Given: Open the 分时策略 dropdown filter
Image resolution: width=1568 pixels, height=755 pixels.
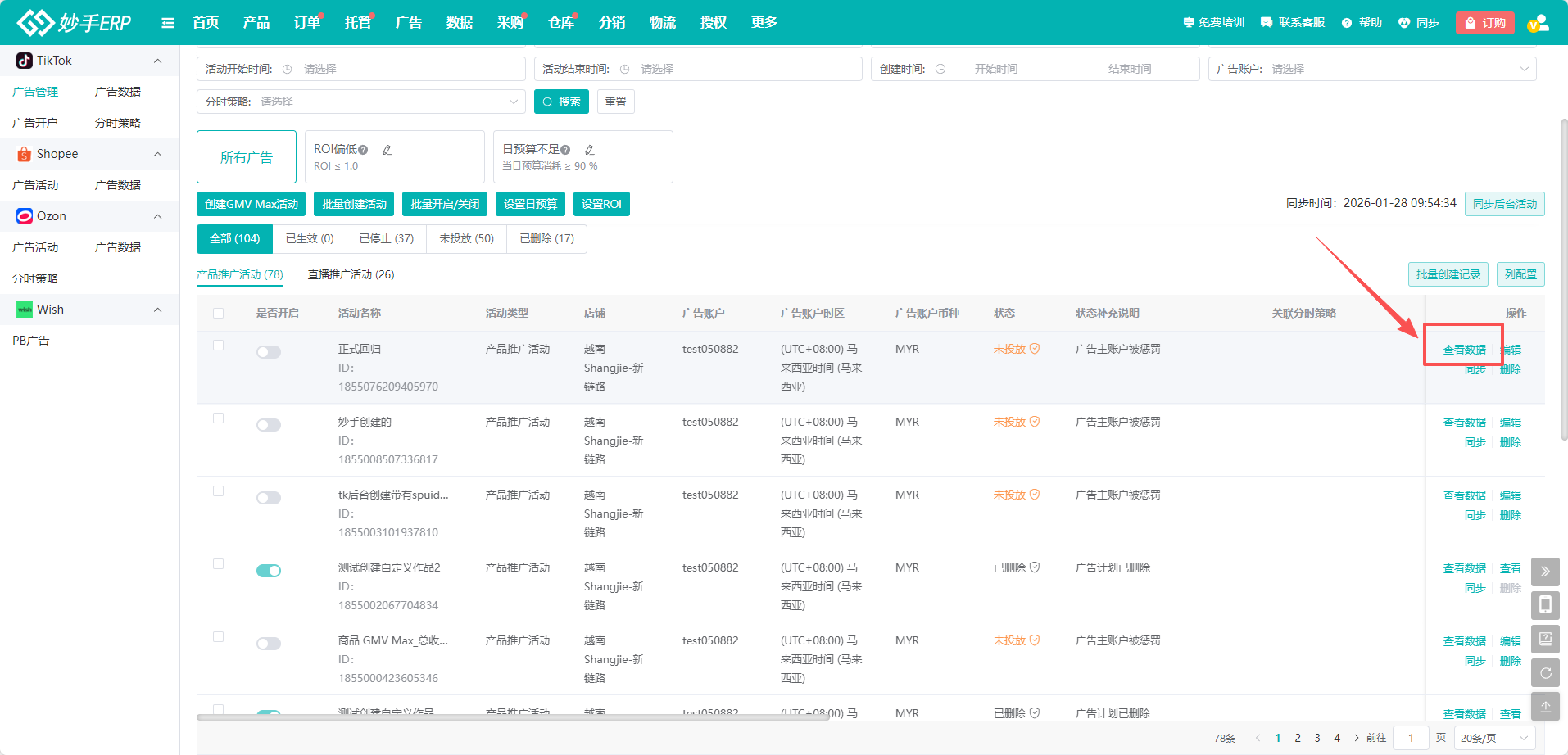Looking at the screenshot, I should pos(360,102).
